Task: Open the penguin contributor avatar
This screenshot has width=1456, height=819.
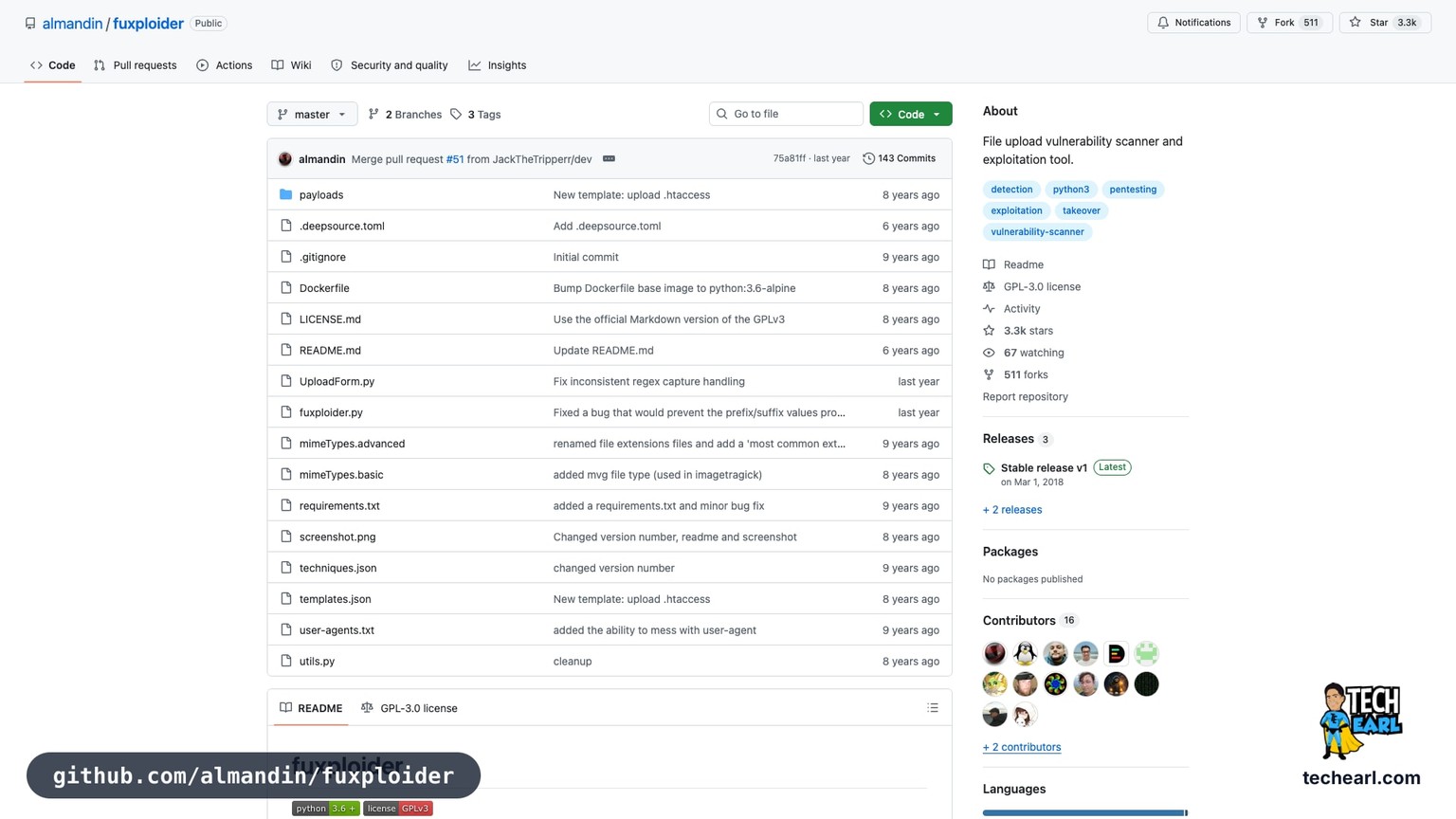Action: tap(1025, 653)
